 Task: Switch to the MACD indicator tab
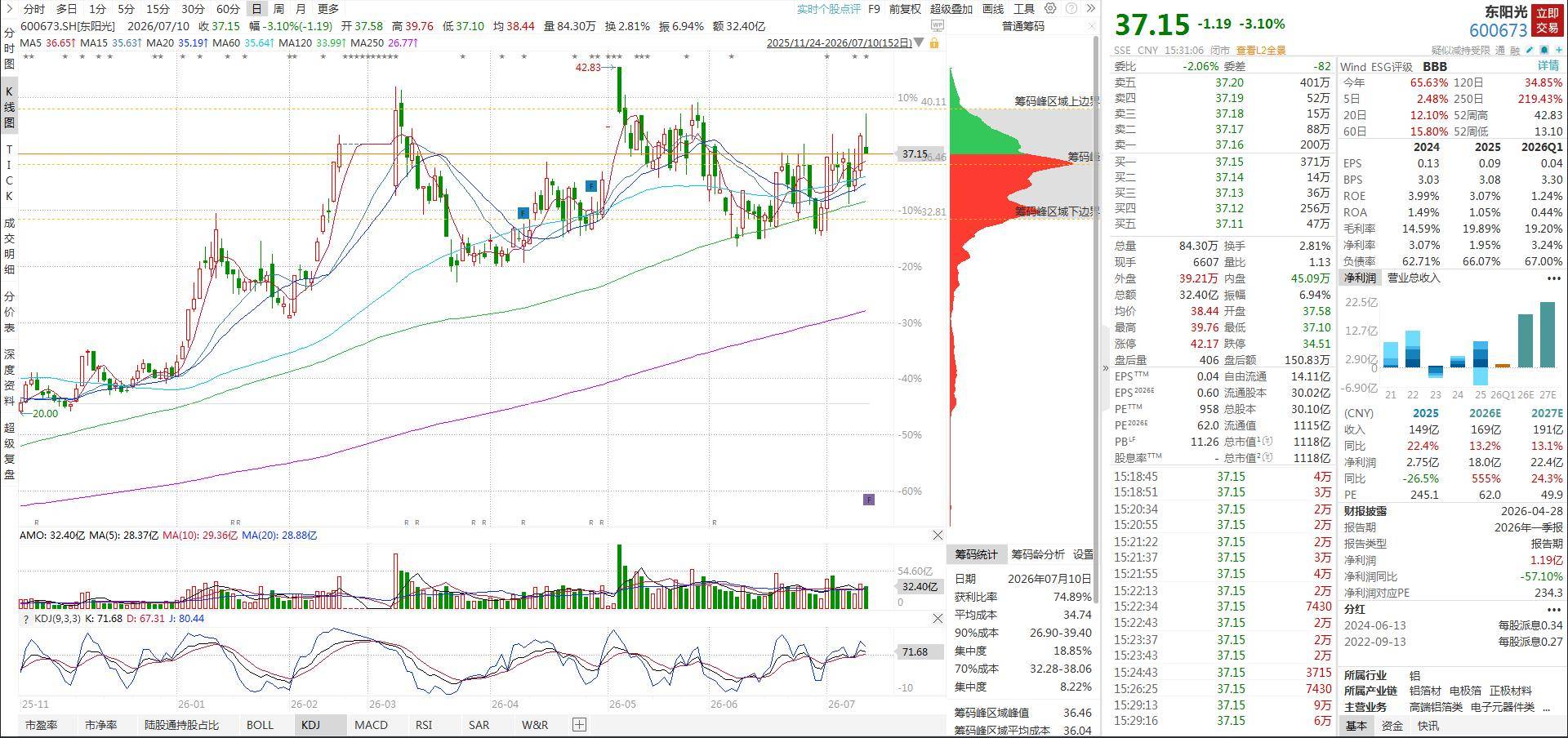click(x=371, y=724)
